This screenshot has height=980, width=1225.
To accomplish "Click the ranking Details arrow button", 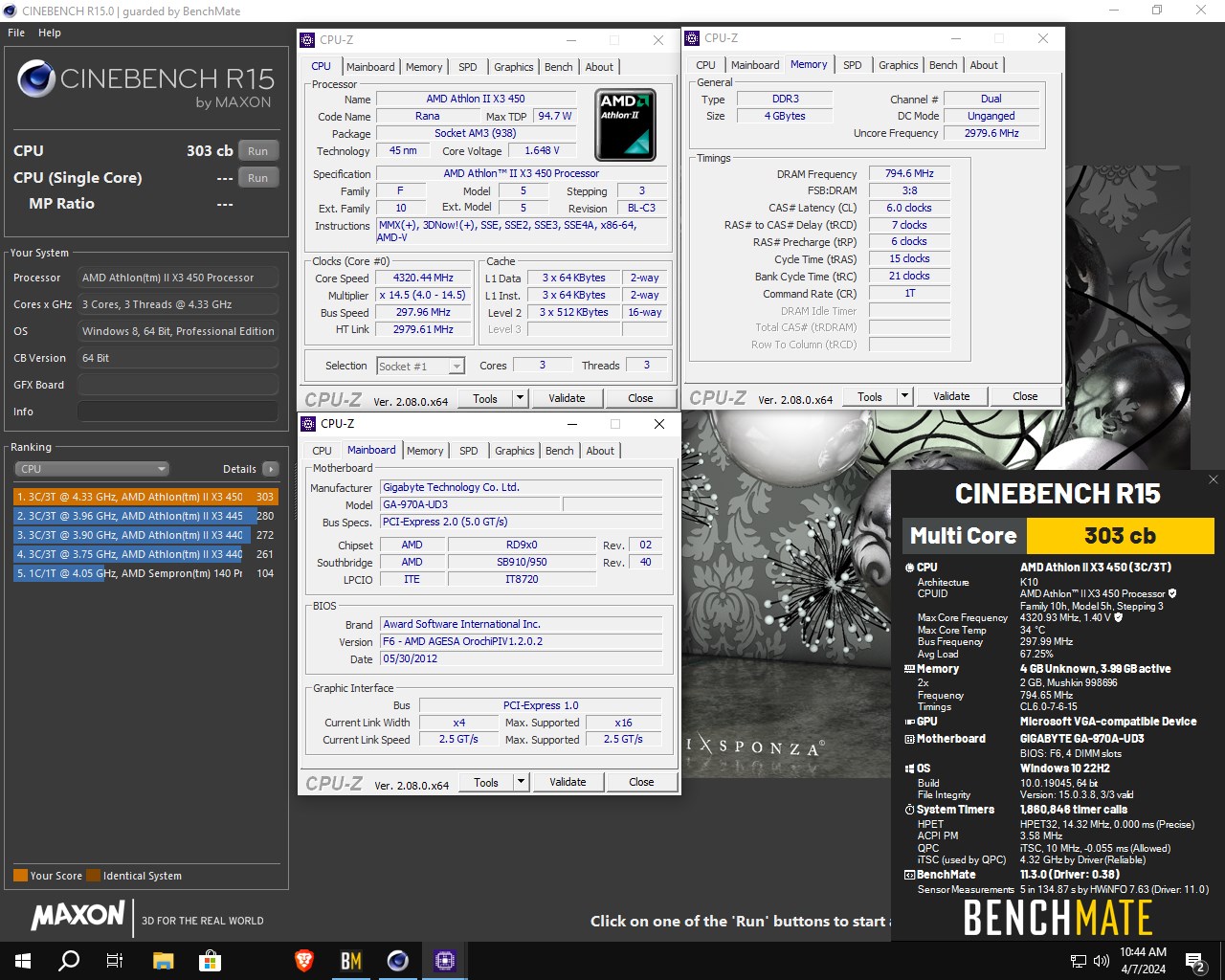I will point(271,469).
